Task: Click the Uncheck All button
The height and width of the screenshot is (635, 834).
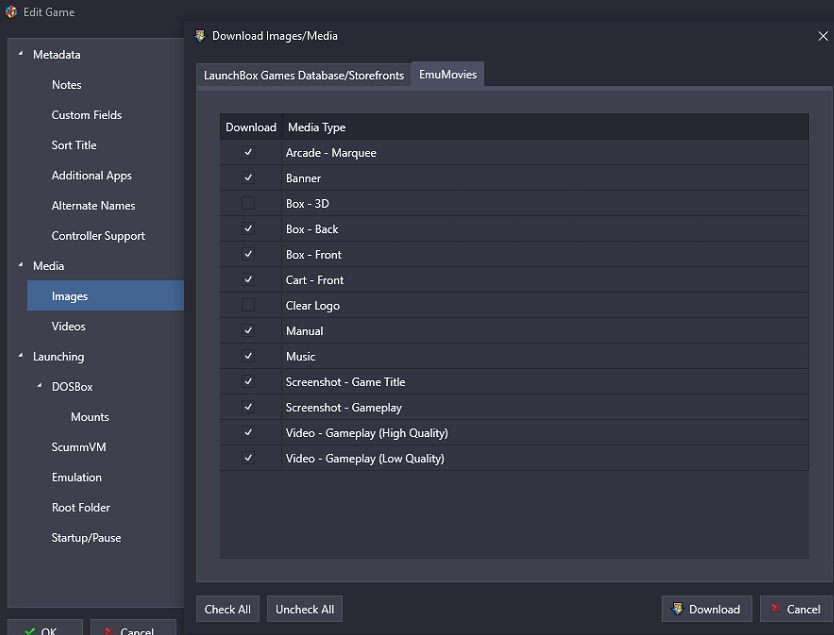Action: (305, 609)
